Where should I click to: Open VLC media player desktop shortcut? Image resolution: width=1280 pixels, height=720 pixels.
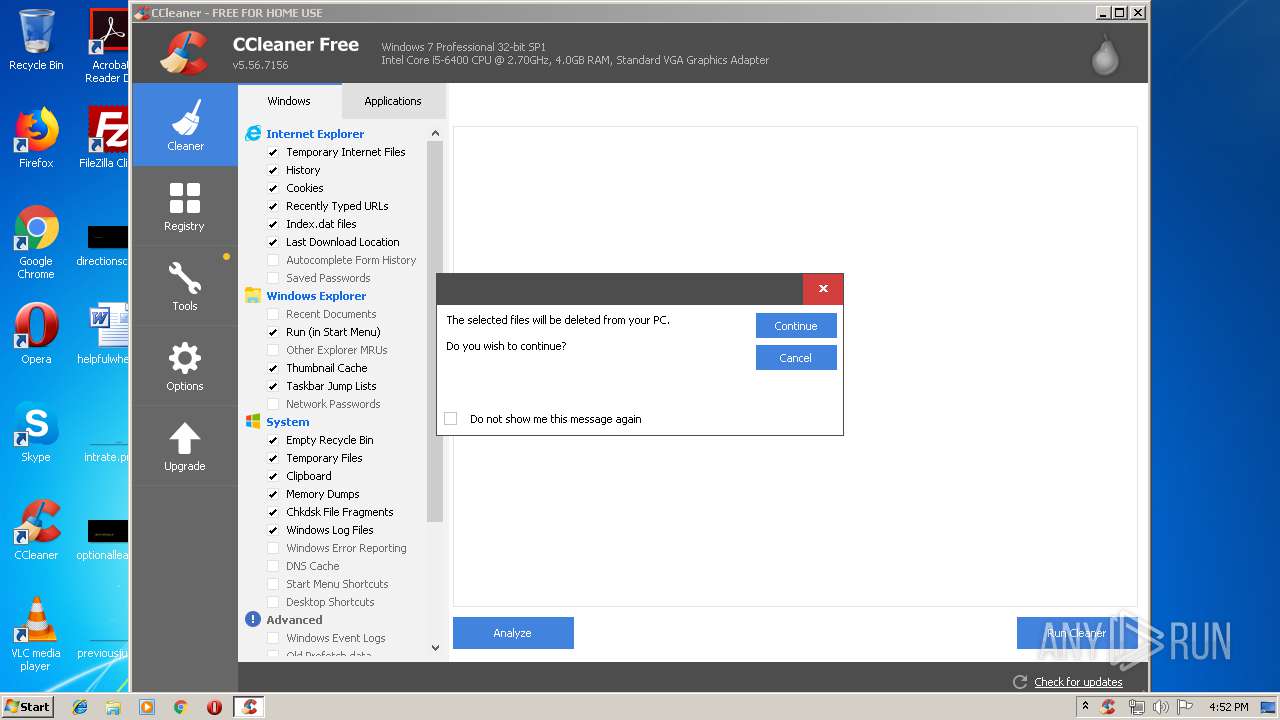(x=36, y=634)
